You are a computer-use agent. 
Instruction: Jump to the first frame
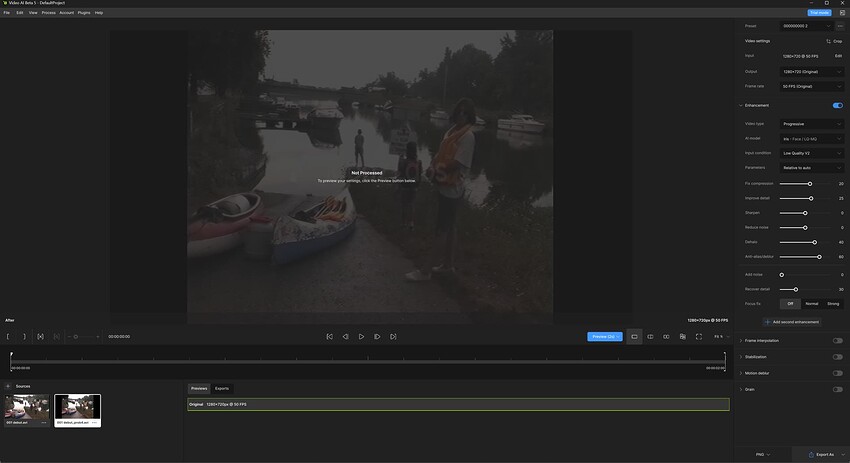pos(329,337)
